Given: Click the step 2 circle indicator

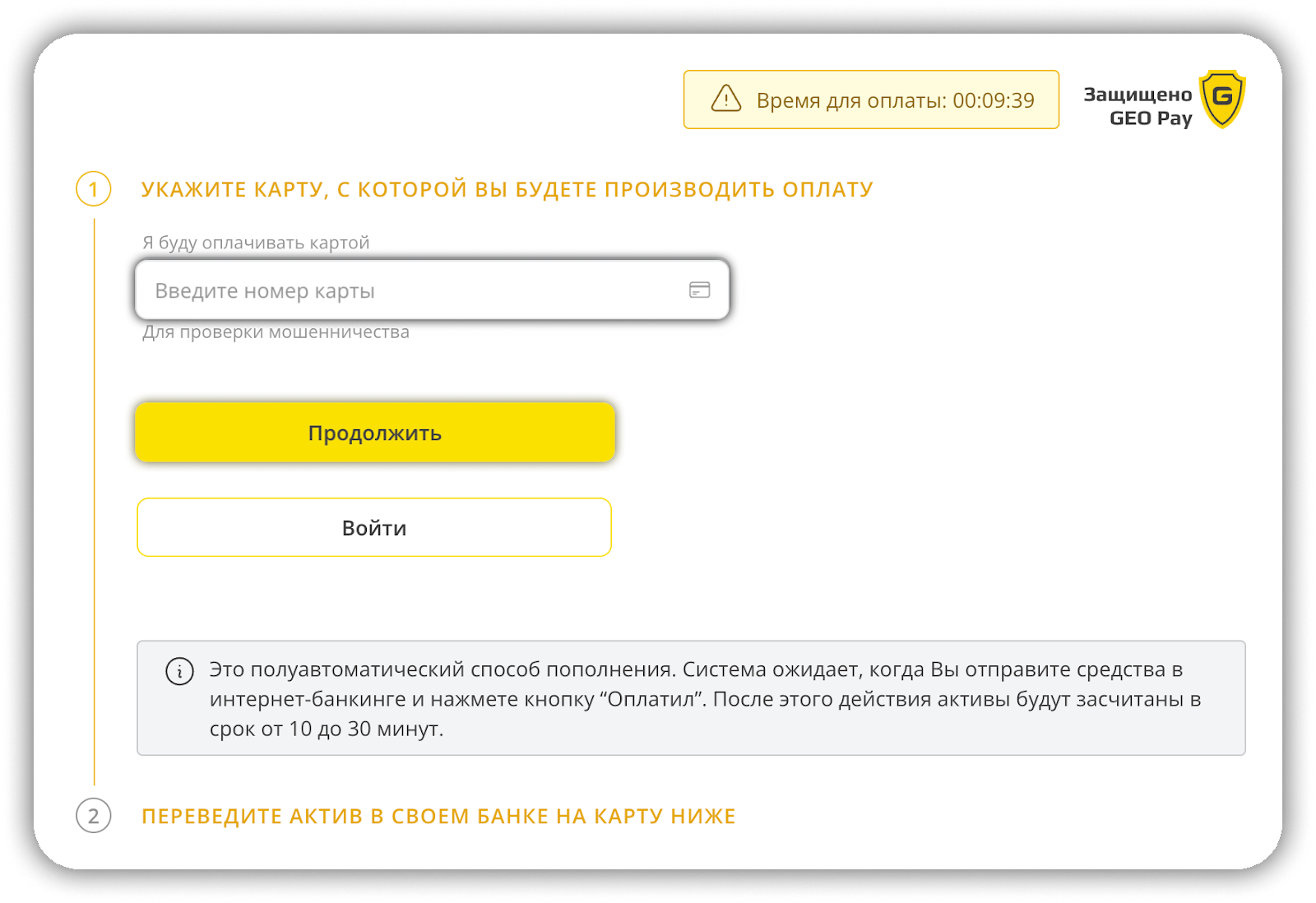Looking at the screenshot, I should [x=94, y=816].
